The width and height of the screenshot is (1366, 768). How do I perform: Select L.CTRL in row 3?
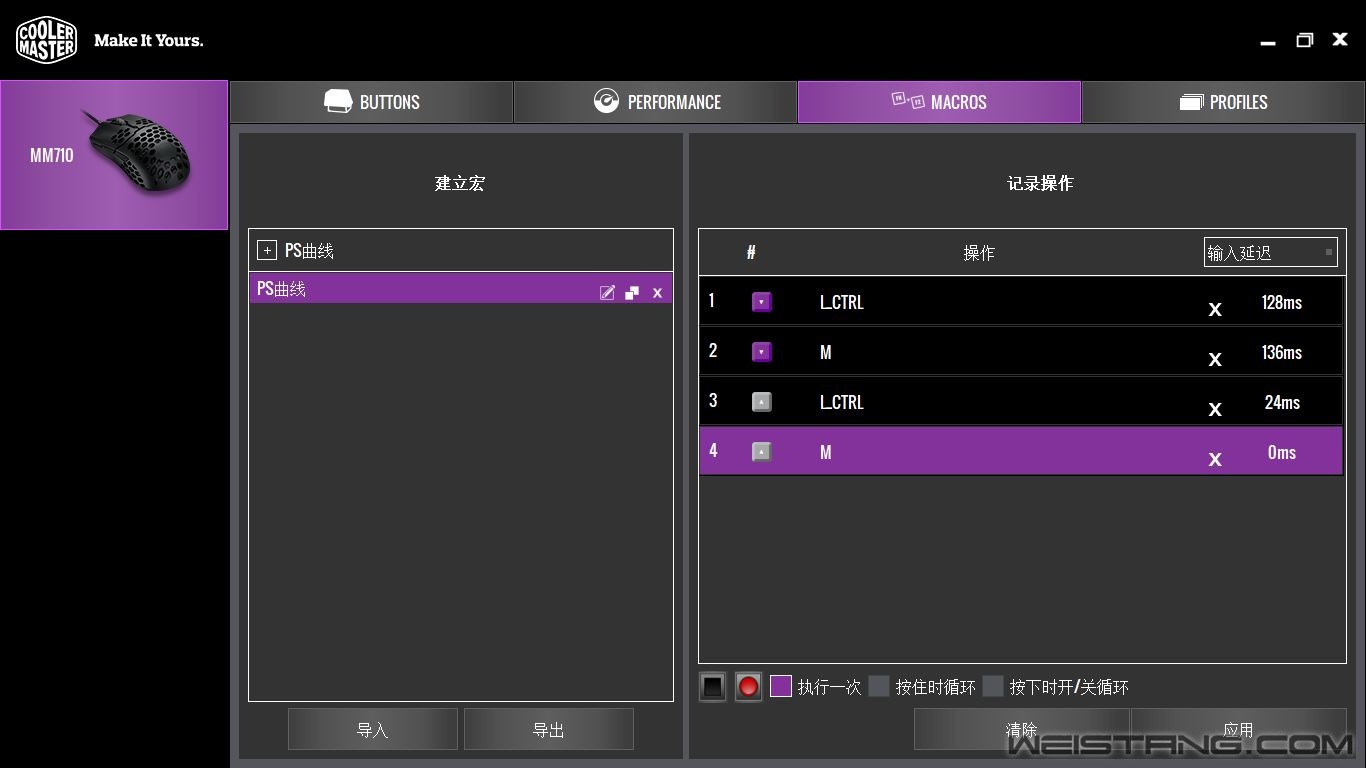click(x=841, y=402)
